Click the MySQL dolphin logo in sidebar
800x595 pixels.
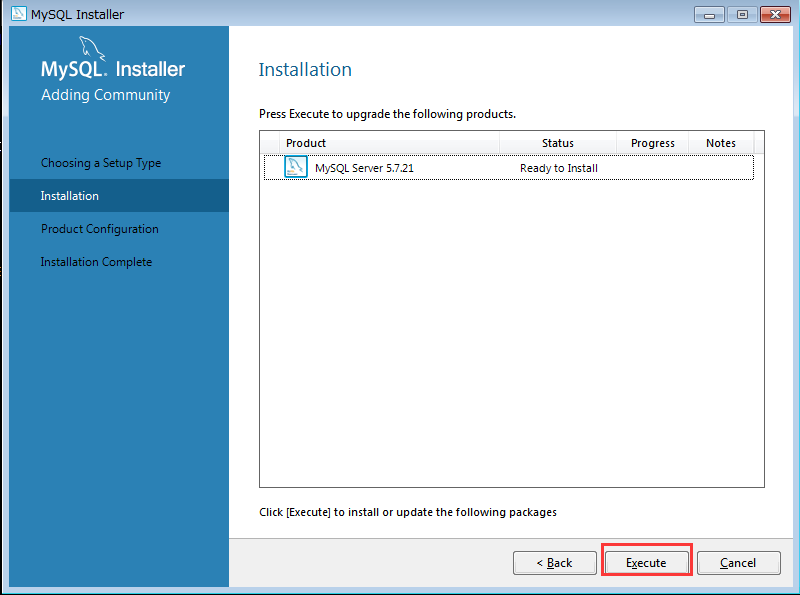coord(92,48)
